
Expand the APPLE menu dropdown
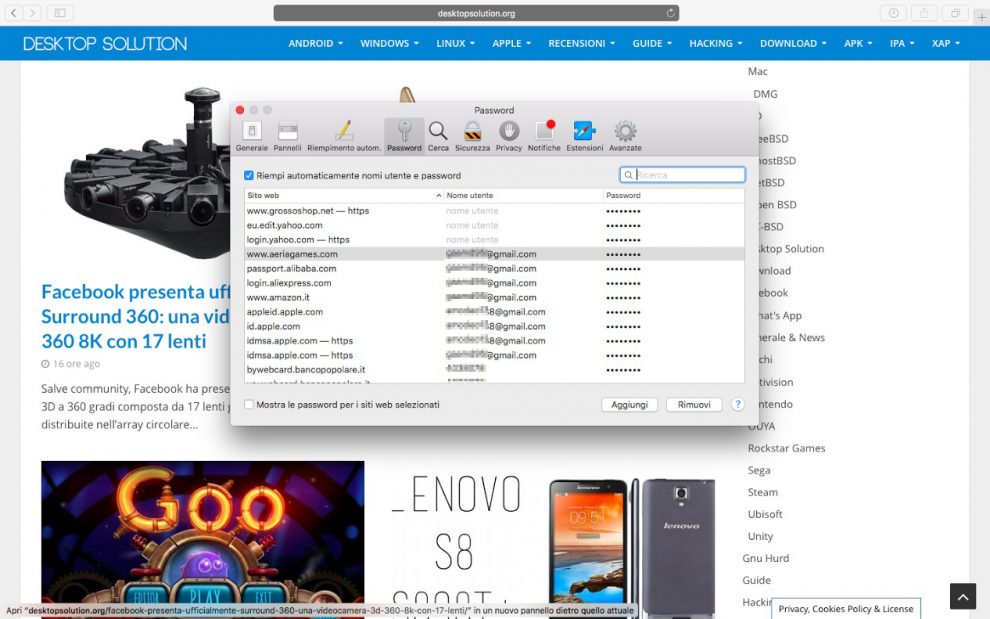511,43
